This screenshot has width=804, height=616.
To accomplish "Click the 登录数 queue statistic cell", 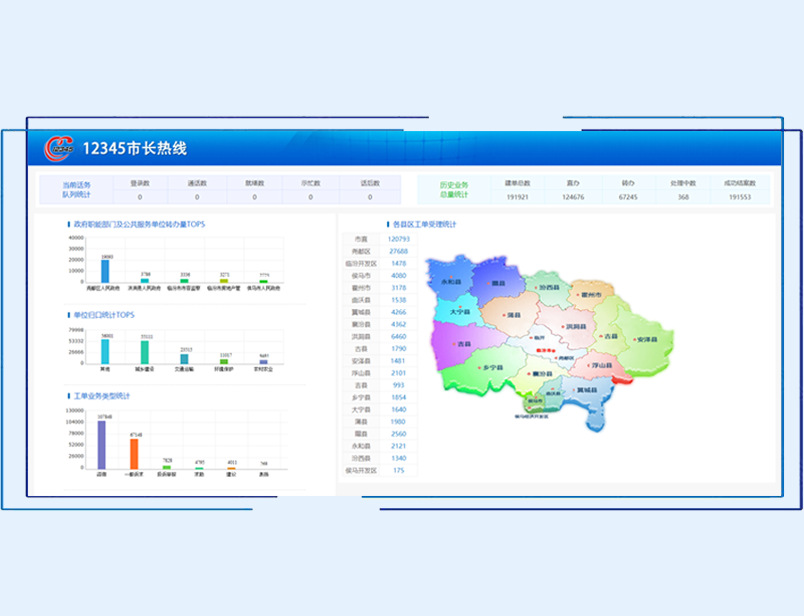I will tap(139, 190).
